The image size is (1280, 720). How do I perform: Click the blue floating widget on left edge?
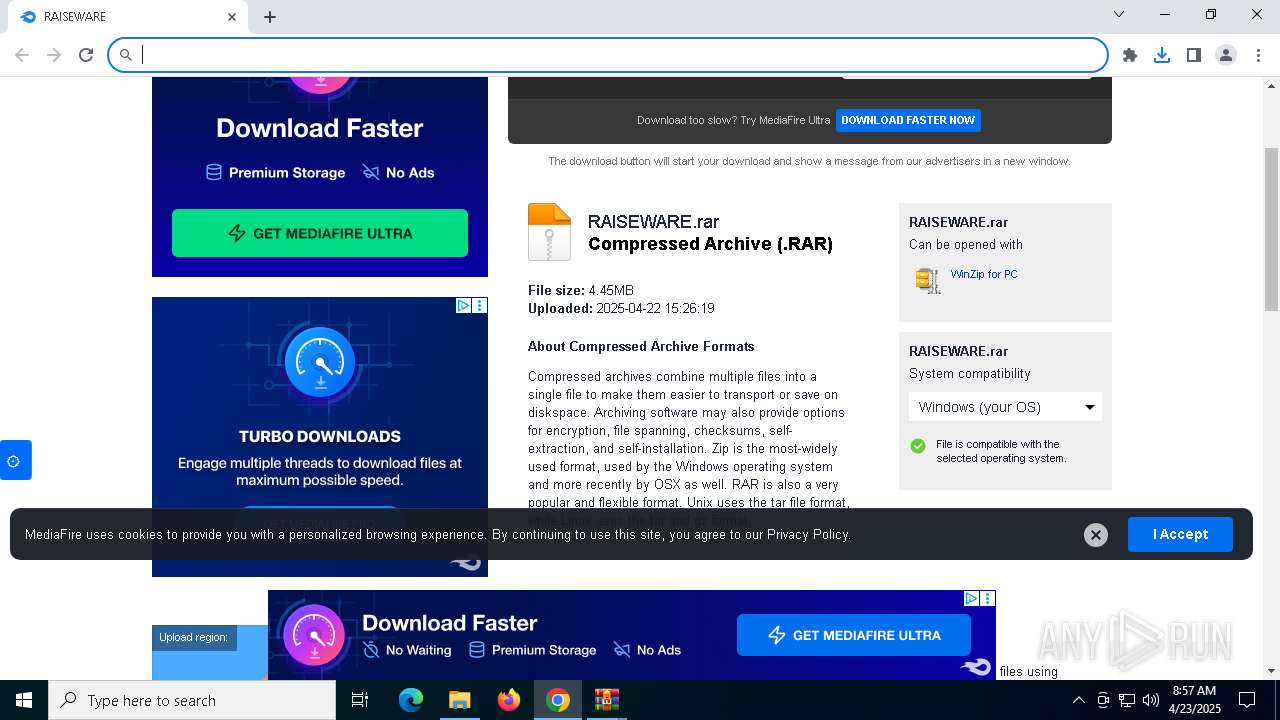[15, 460]
